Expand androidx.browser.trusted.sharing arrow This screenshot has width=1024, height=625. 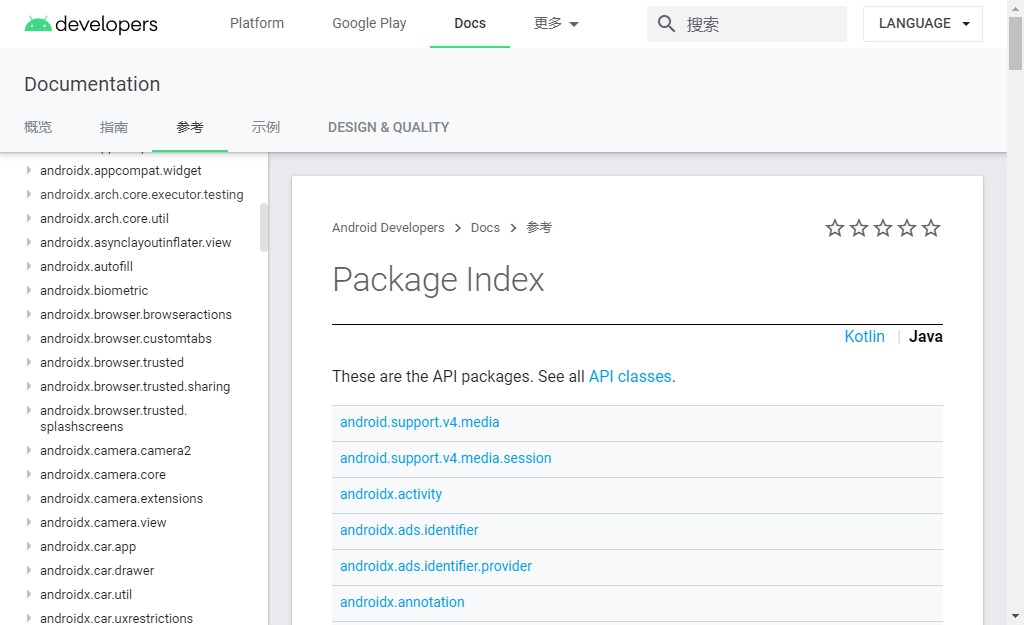pos(29,387)
